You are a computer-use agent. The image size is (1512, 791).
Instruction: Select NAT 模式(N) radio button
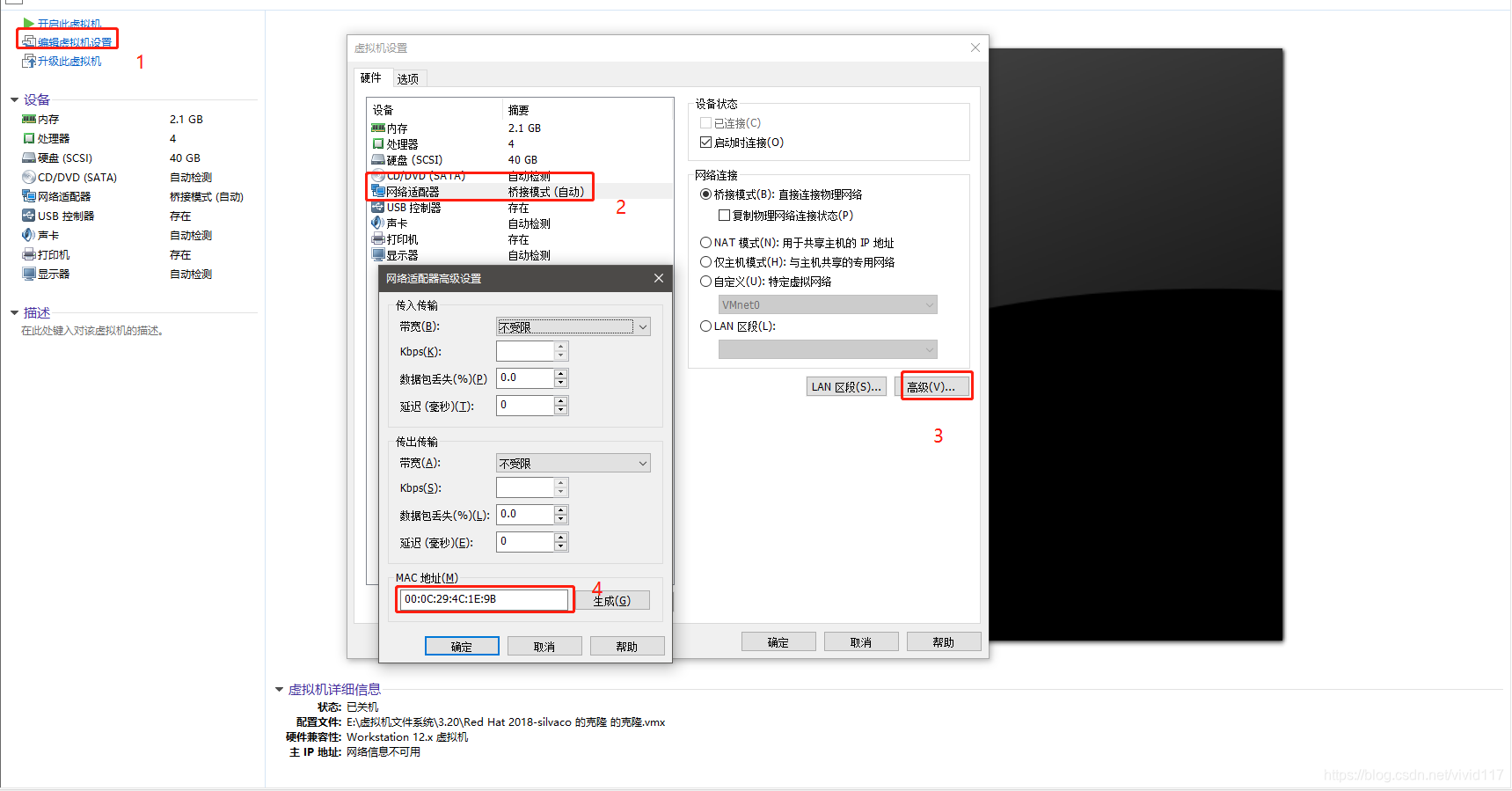(x=705, y=243)
